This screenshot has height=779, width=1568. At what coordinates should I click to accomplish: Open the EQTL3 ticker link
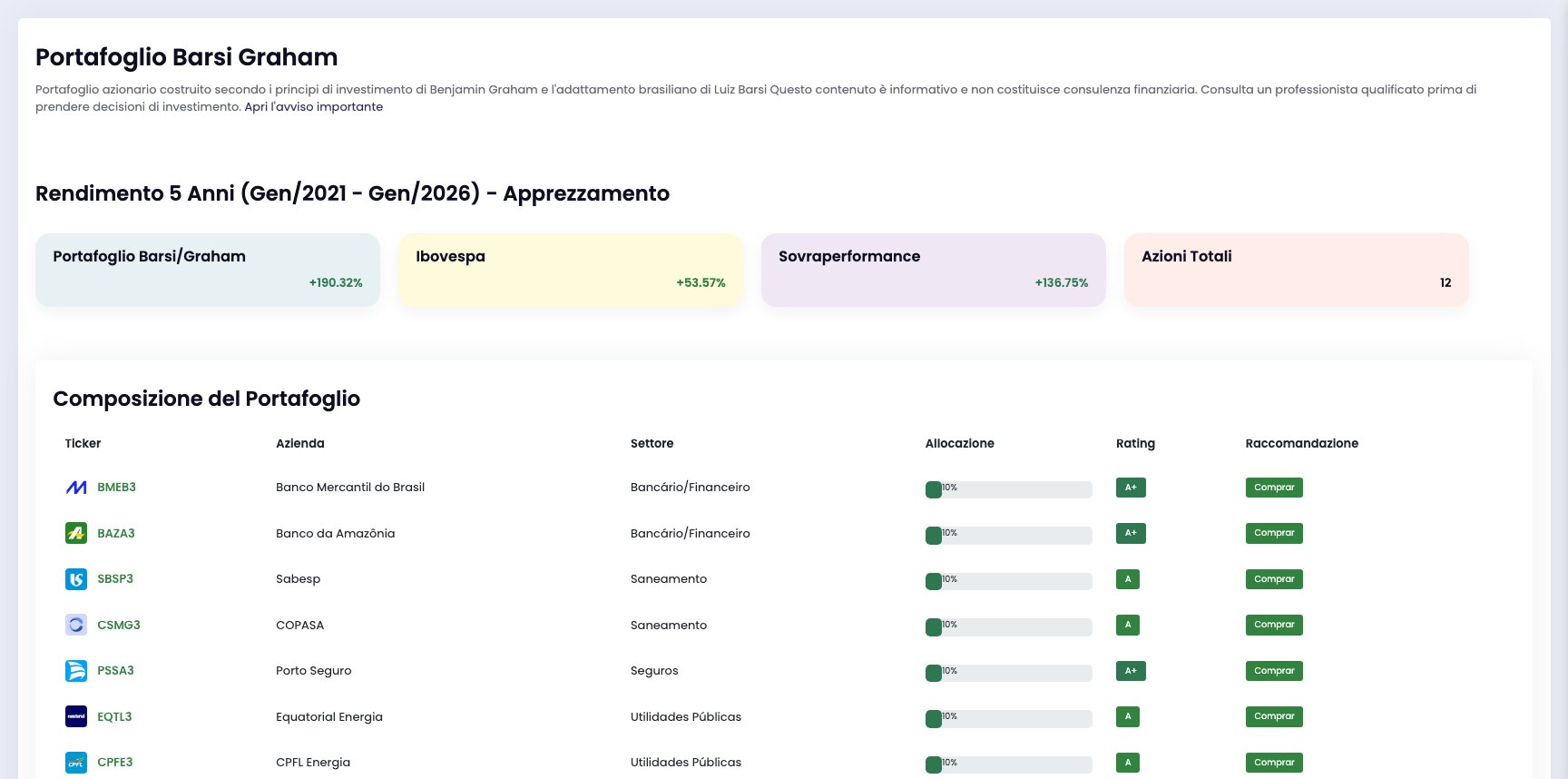coord(114,716)
